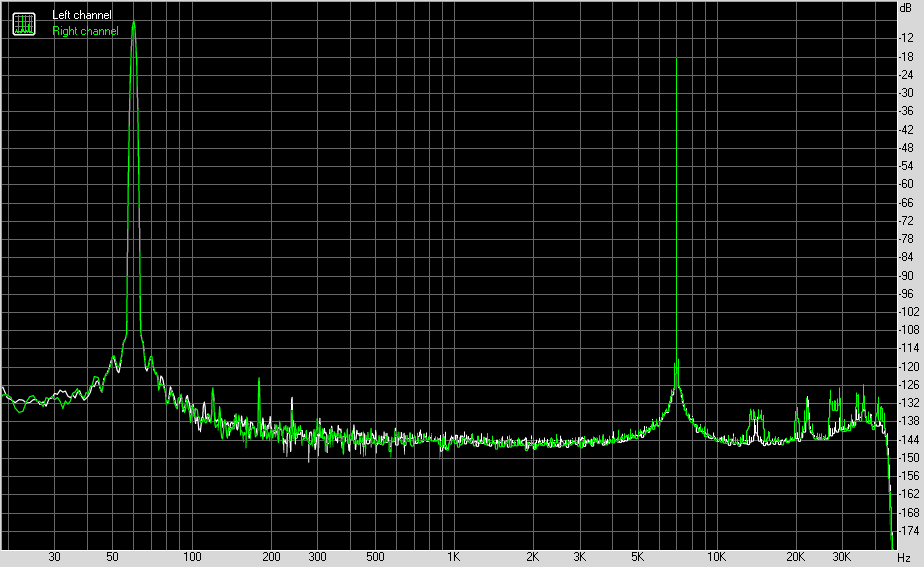The image size is (924, 567).
Task: Click the '-96' dB scale label
Action: pos(906,294)
